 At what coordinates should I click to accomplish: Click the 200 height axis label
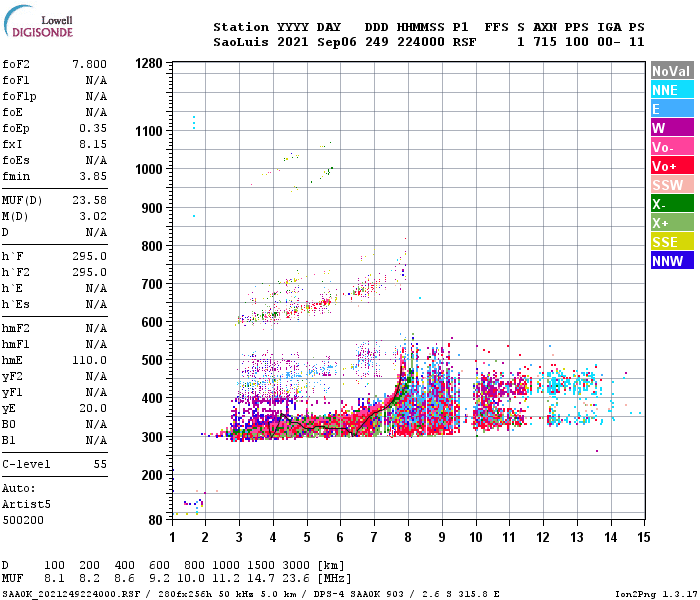click(x=152, y=475)
